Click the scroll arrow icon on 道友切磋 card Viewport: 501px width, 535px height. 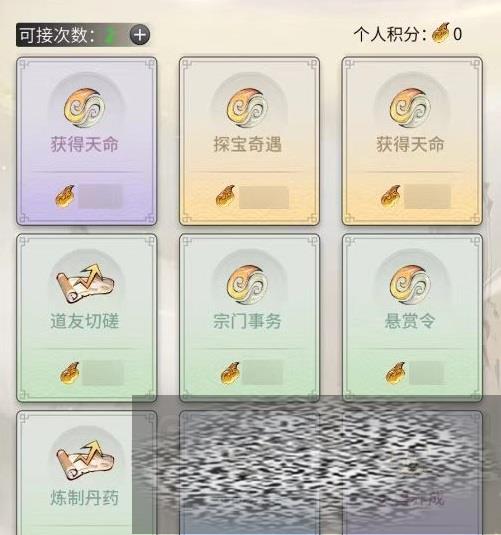[x=85, y=284]
